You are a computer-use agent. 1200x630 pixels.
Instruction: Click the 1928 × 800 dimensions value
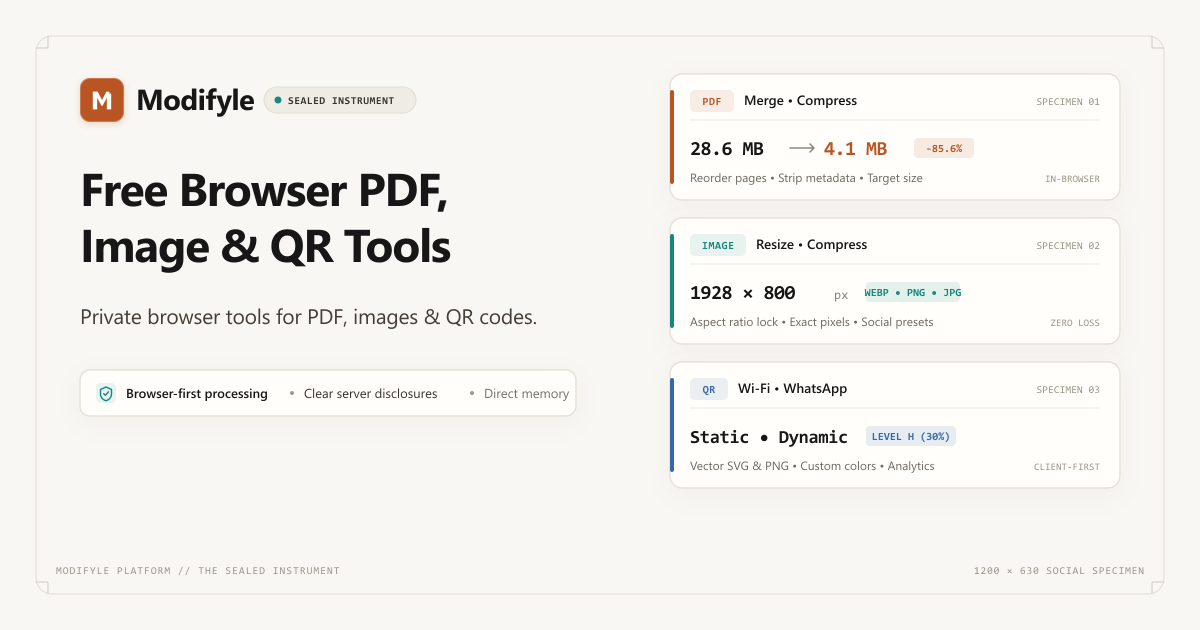click(743, 293)
